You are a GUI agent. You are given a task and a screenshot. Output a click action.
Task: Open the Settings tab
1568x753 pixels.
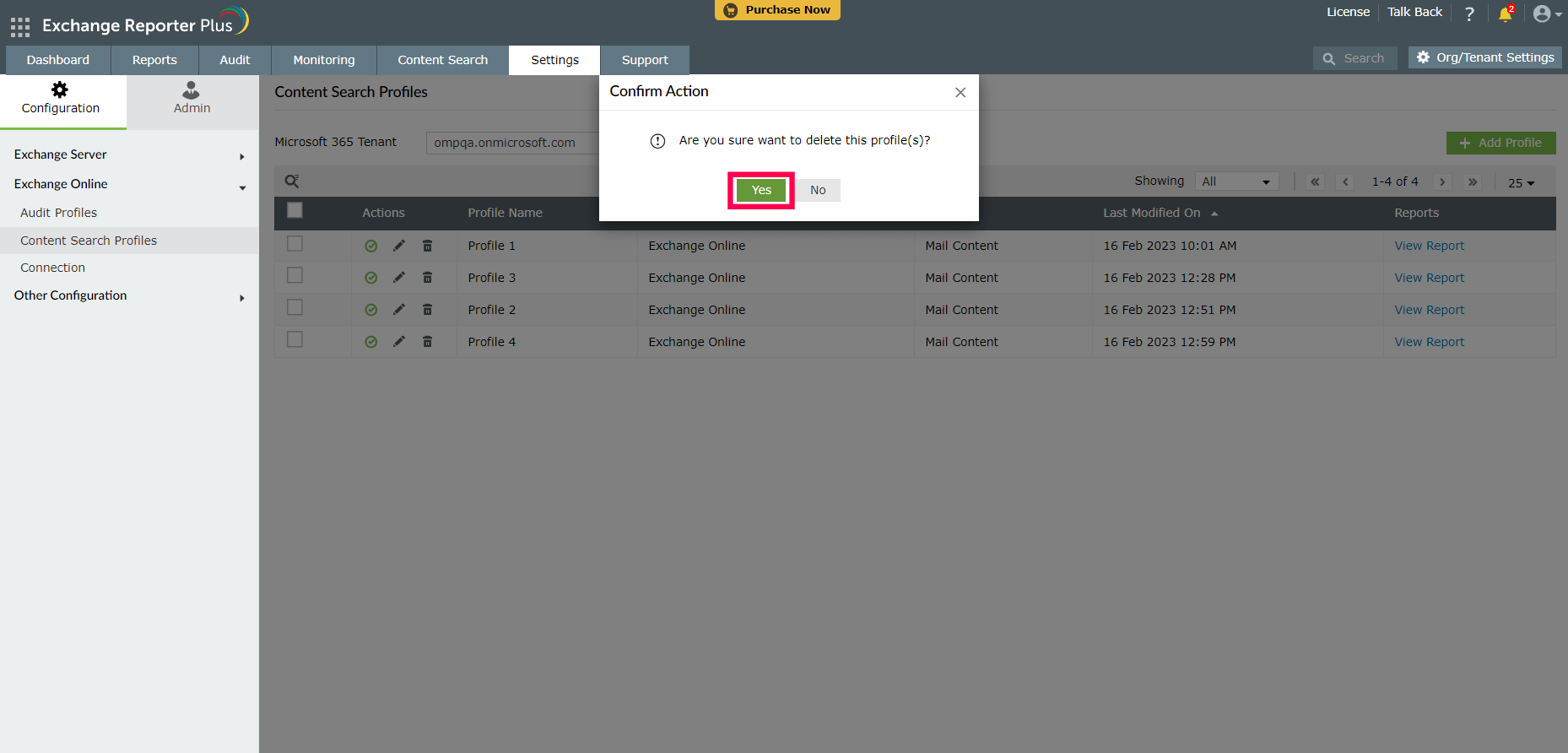coord(554,60)
